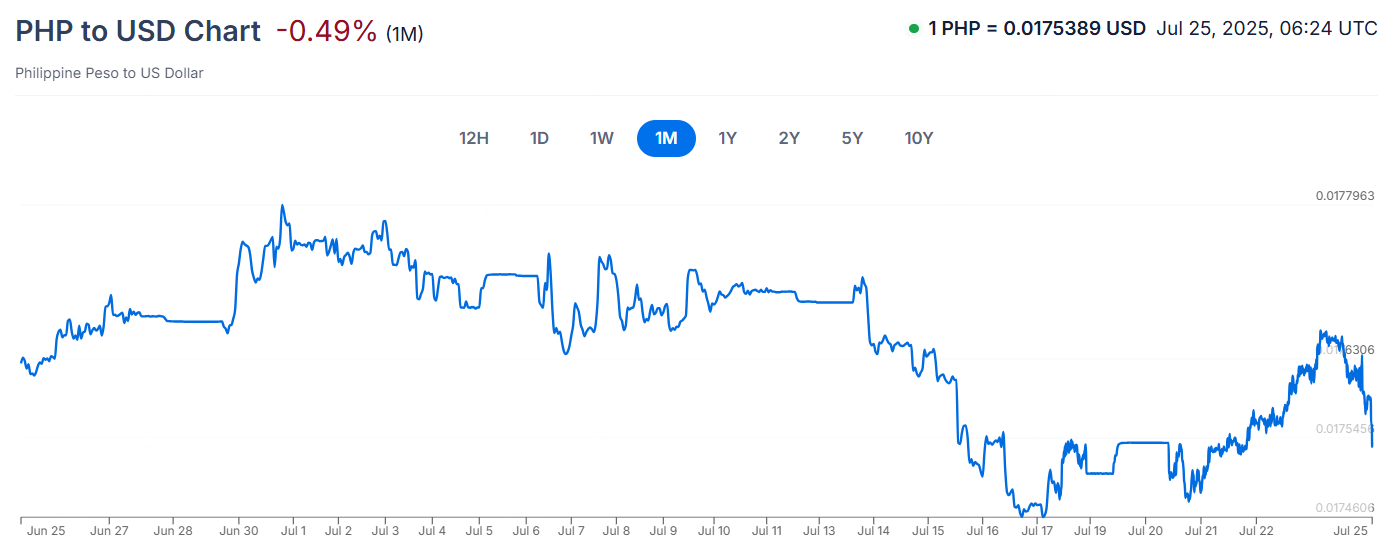
Task: Show the 5Y chart range
Action: (x=852, y=138)
